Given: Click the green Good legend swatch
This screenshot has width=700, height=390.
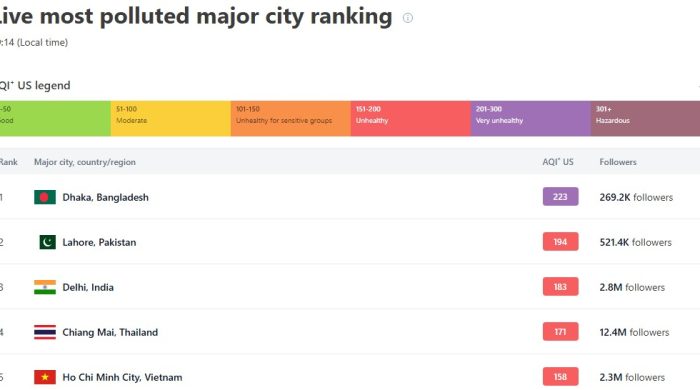Looking at the screenshot, I should 55,118.
